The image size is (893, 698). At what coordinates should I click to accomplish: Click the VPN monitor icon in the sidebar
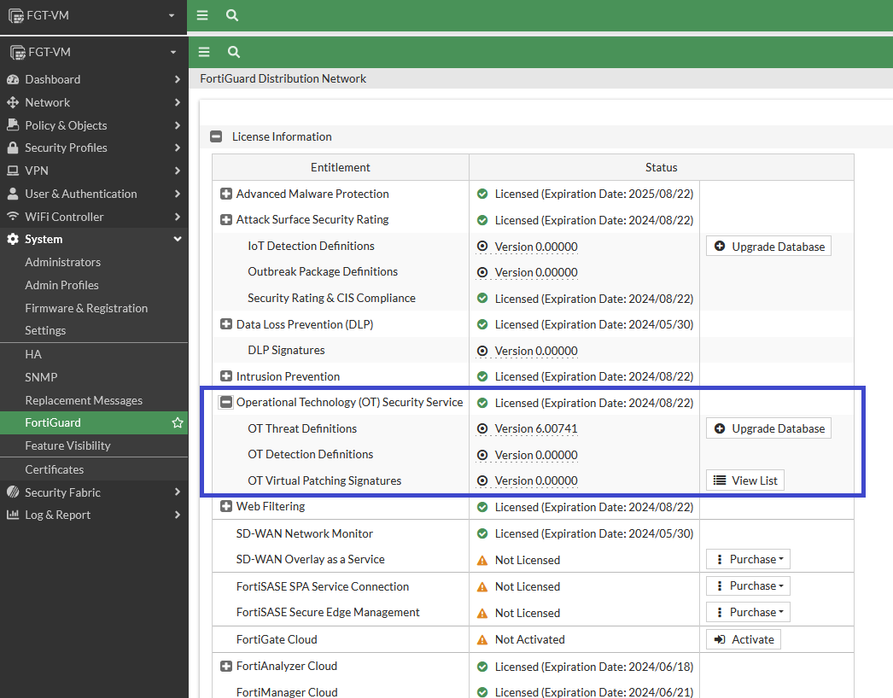[13, 171]
